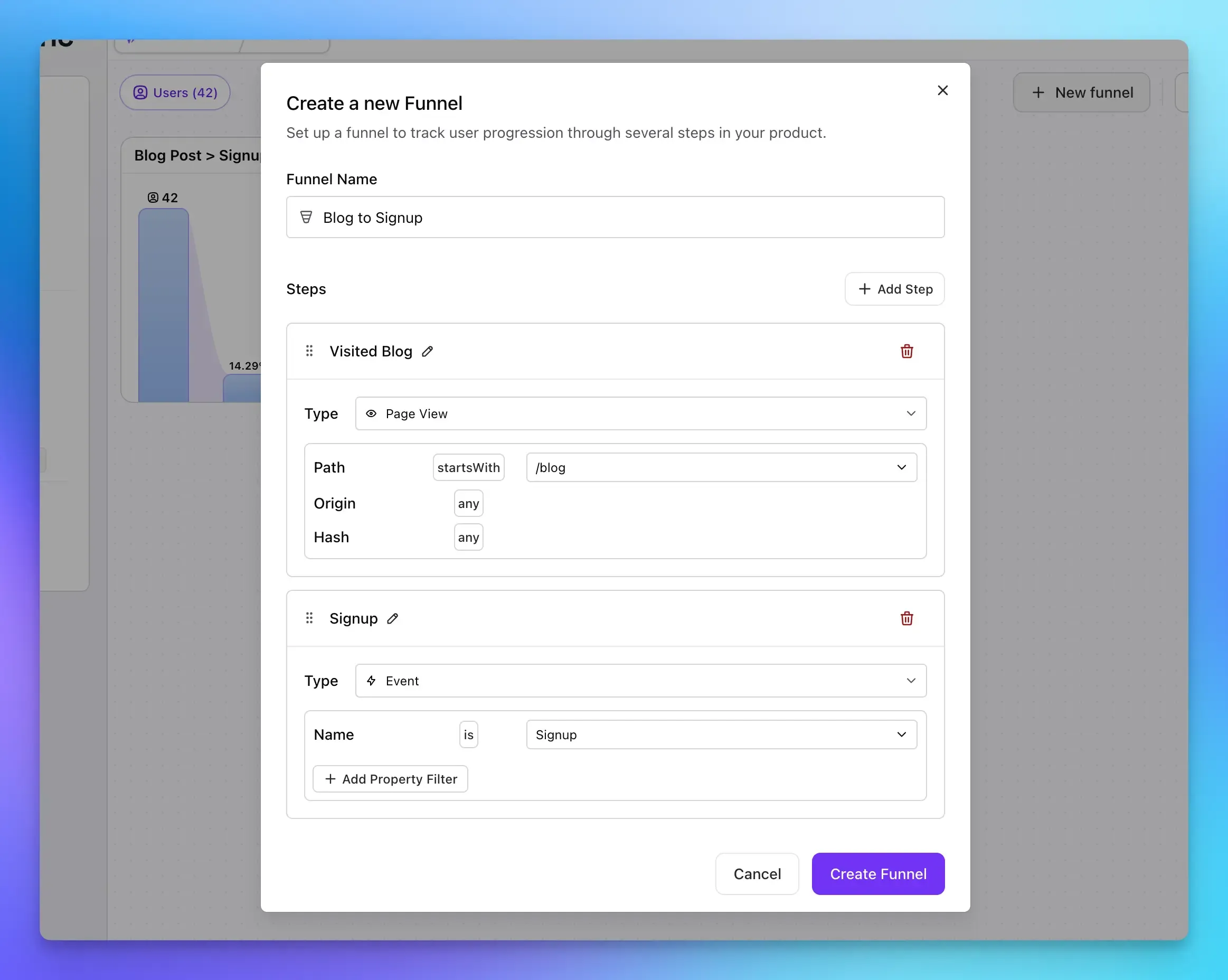Click the eye icon beside Page View
The width and height of the screenshot is (1228, 980).
pyautogui.click(x=371, y=413)
